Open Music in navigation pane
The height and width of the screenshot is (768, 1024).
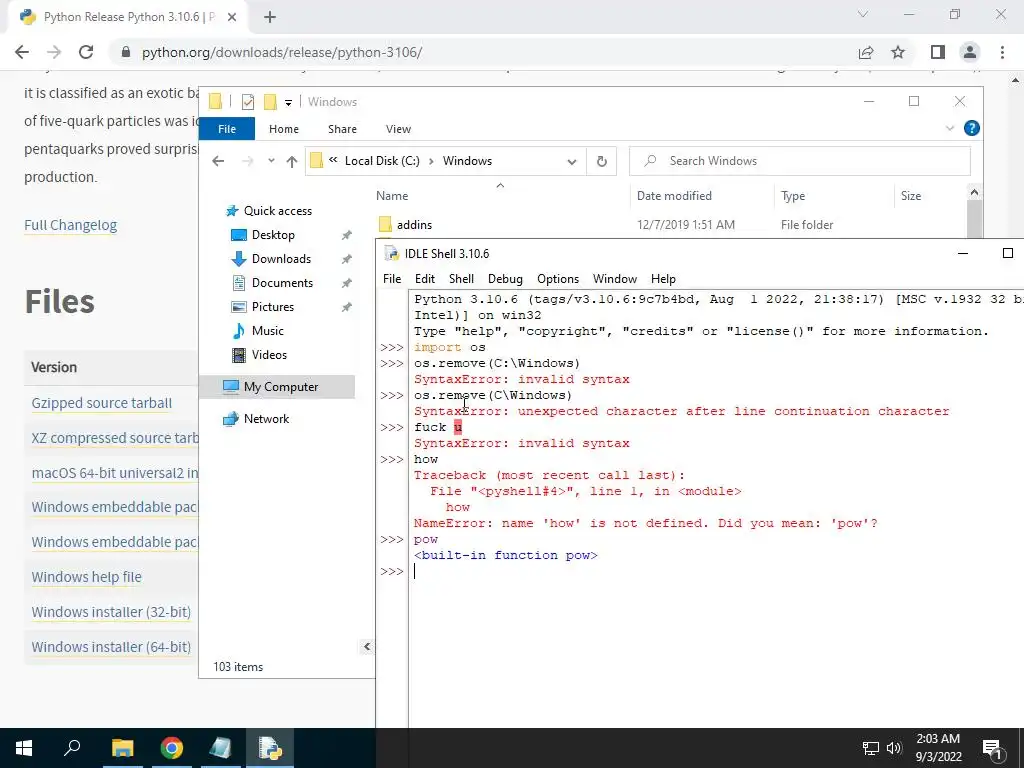click(267, 331)
